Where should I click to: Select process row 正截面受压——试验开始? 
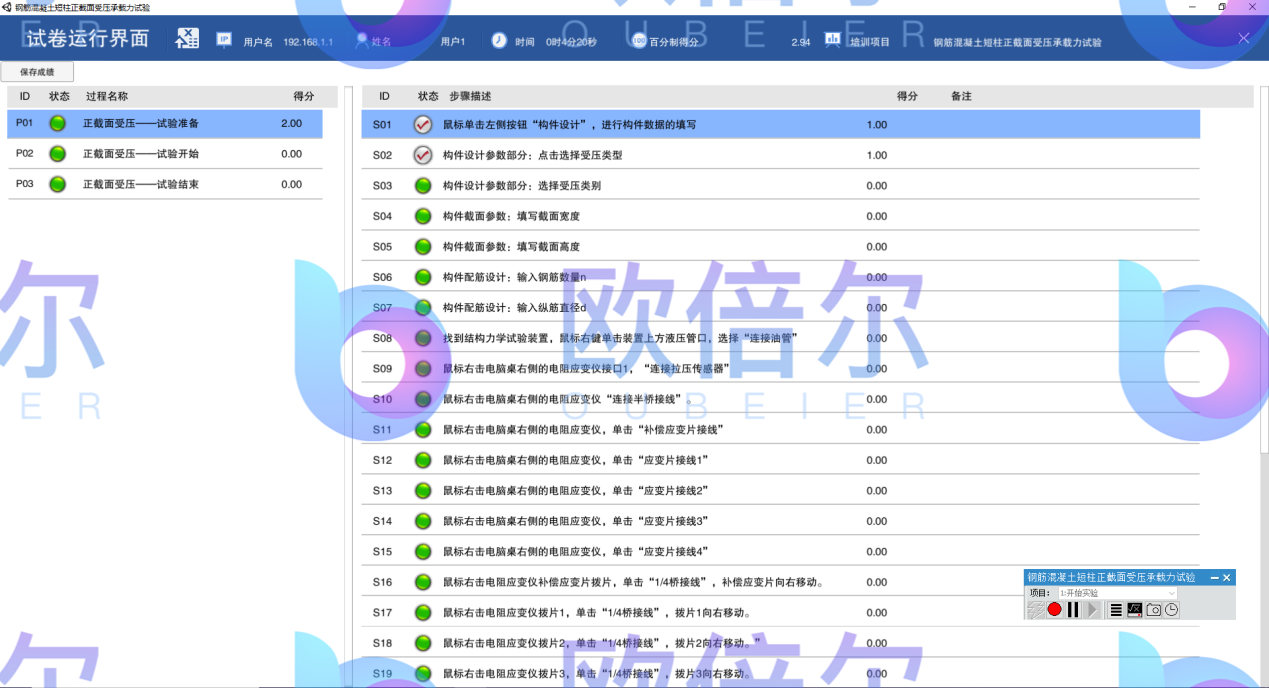pos(165,154)
